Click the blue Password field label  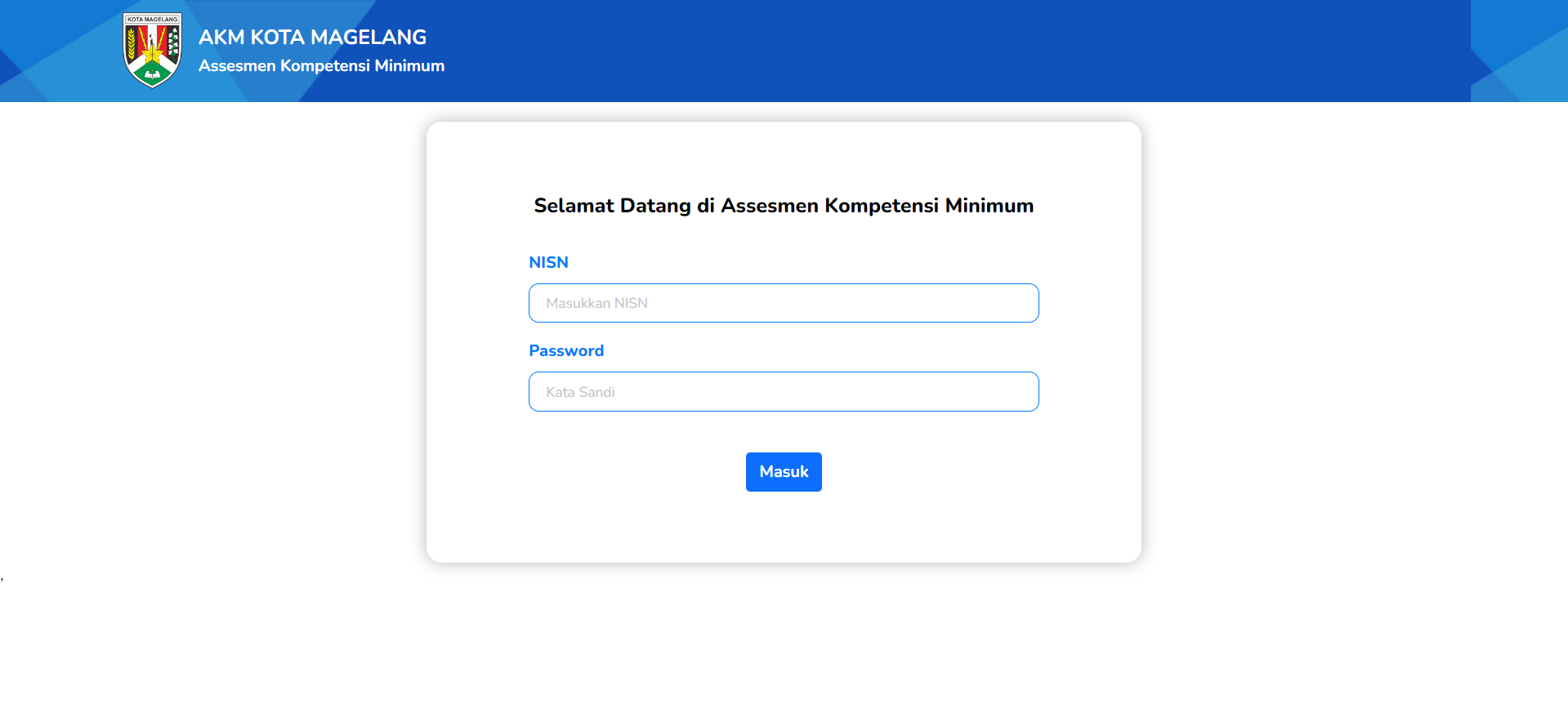[x=566, y=350]
